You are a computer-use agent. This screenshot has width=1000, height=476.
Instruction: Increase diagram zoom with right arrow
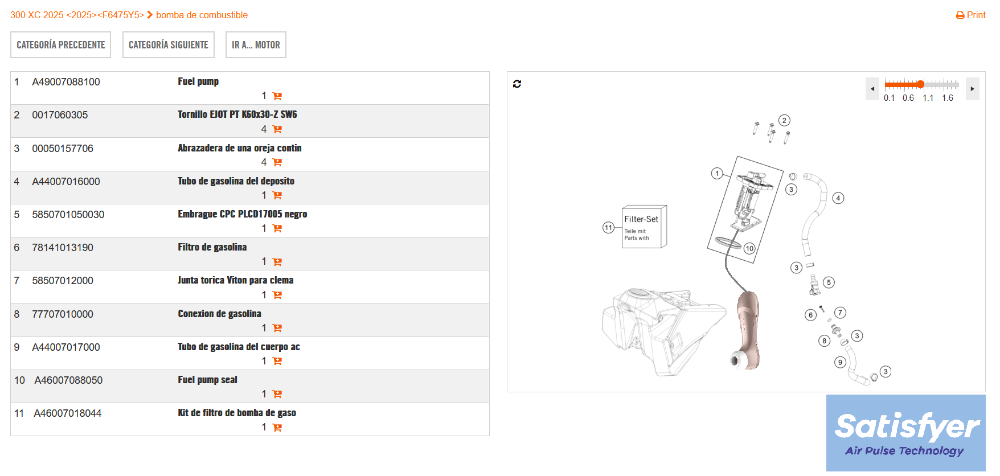coord(973,89)
